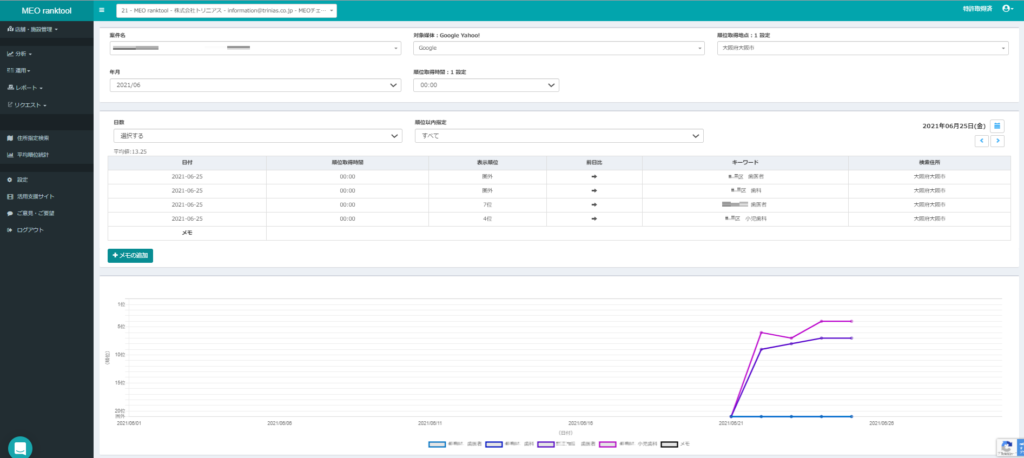The width and height of the screenshot is (1024, 458).
Task: Click ログアウト in the sidebar
Action: click(25, 230)
